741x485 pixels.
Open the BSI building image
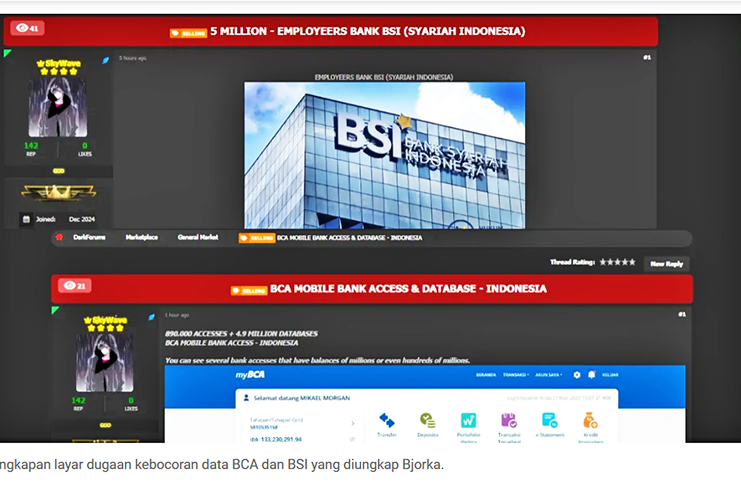384,155
